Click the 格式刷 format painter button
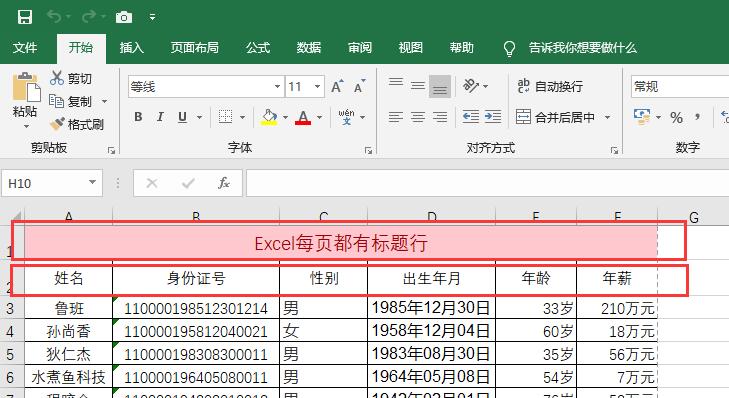This screenshot has width=729, height=398. pyautogui.click(x=77, y=124)
